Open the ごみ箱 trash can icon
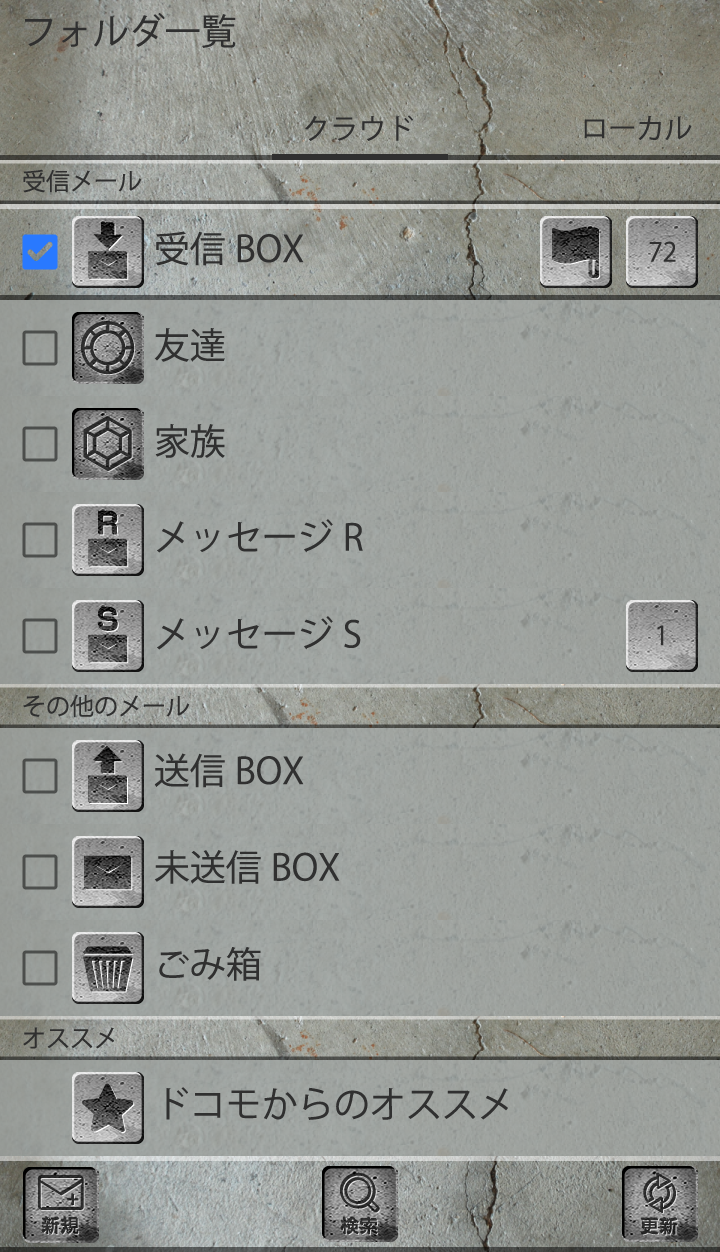Viewport: 720px width, 1252px height. click(108, 967)
